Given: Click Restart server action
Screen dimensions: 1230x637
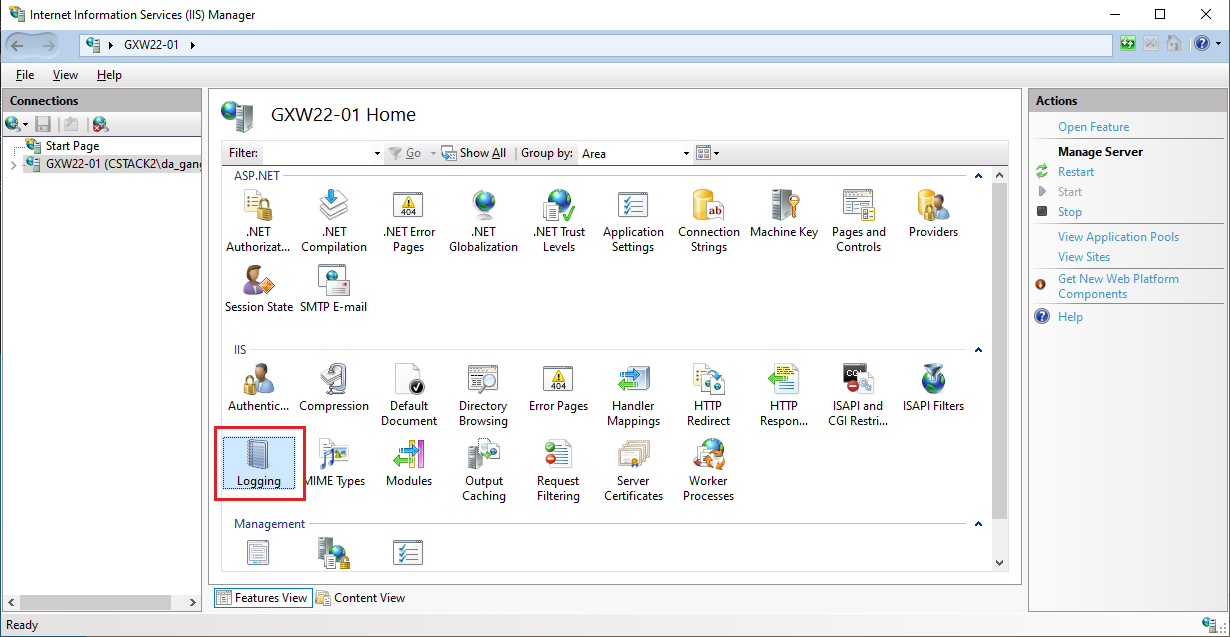Looking at the screenshot, I should click(1076, 172).
